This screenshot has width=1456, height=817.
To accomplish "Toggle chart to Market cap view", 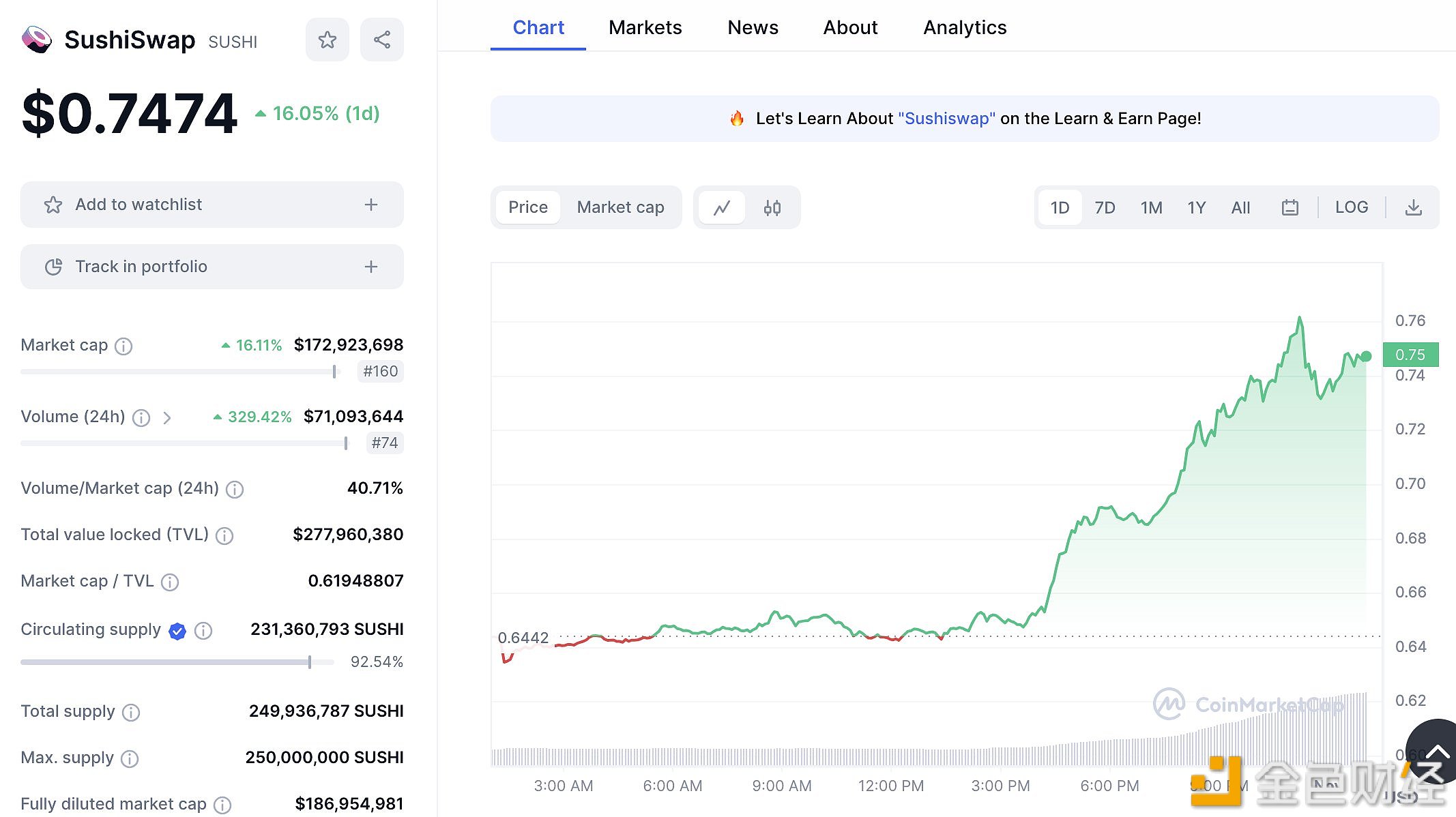I will [620, 207].
